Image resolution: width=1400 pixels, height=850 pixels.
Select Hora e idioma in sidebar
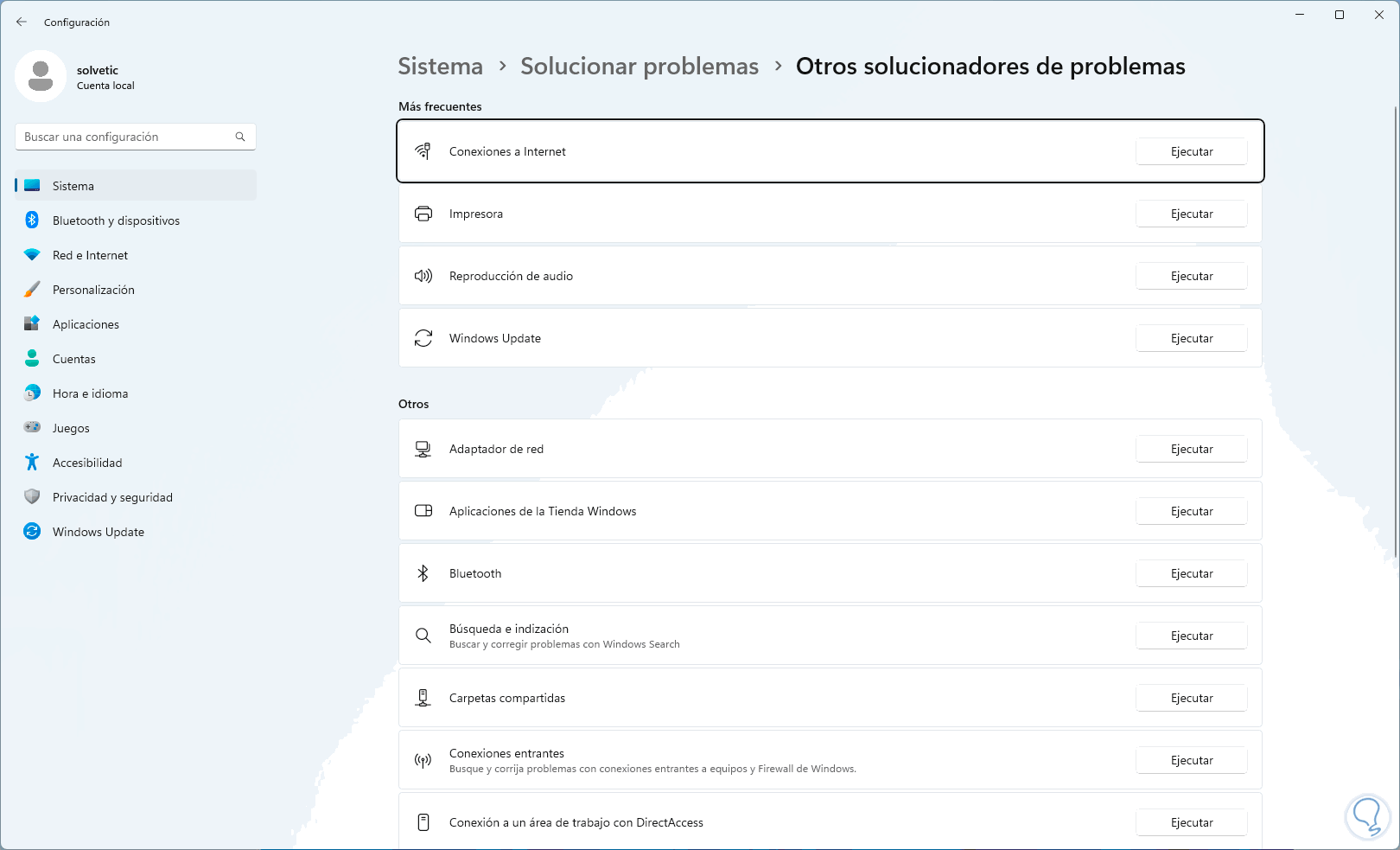click(x=90, y=393)
